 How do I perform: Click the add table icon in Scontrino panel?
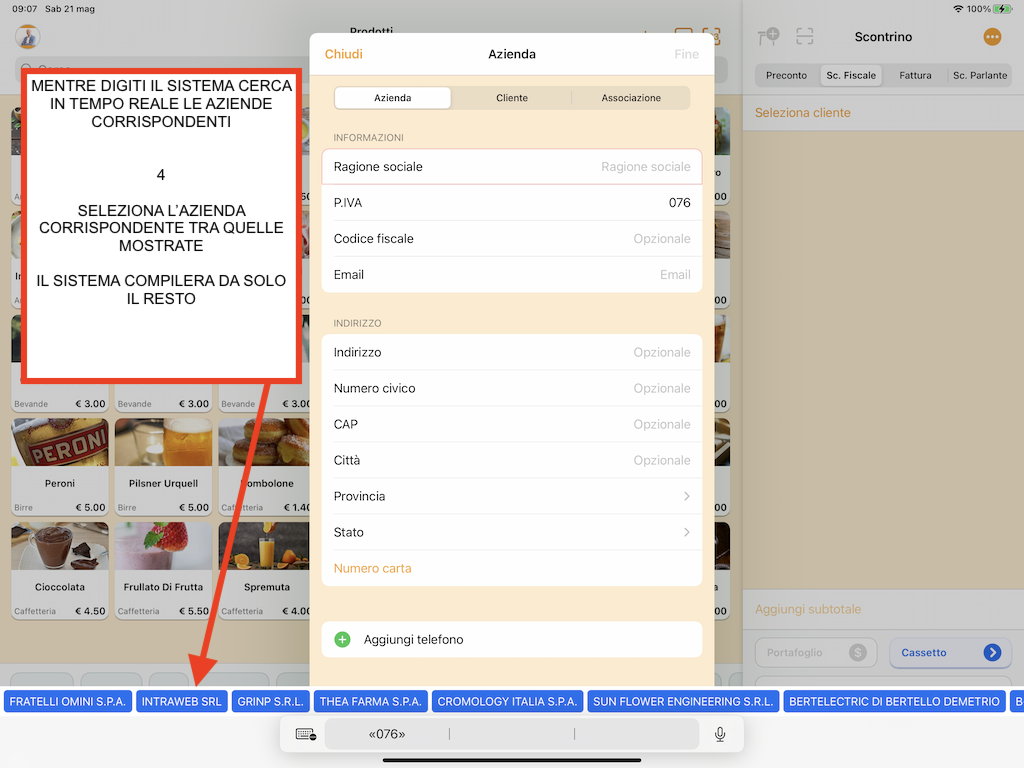pyautogui.click(x=769, y=37)
